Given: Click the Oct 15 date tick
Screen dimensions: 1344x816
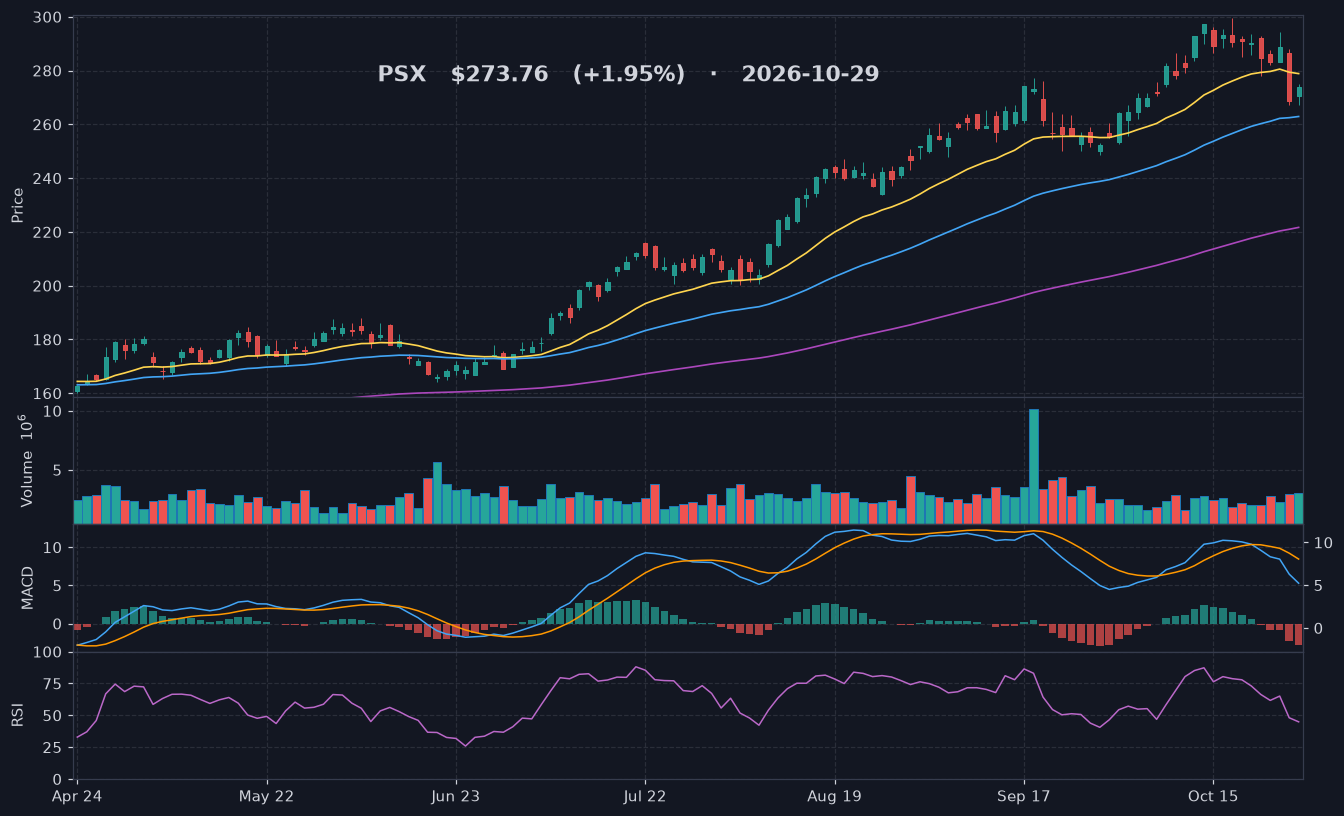Looking at the screenshot, I should 1213,796.
